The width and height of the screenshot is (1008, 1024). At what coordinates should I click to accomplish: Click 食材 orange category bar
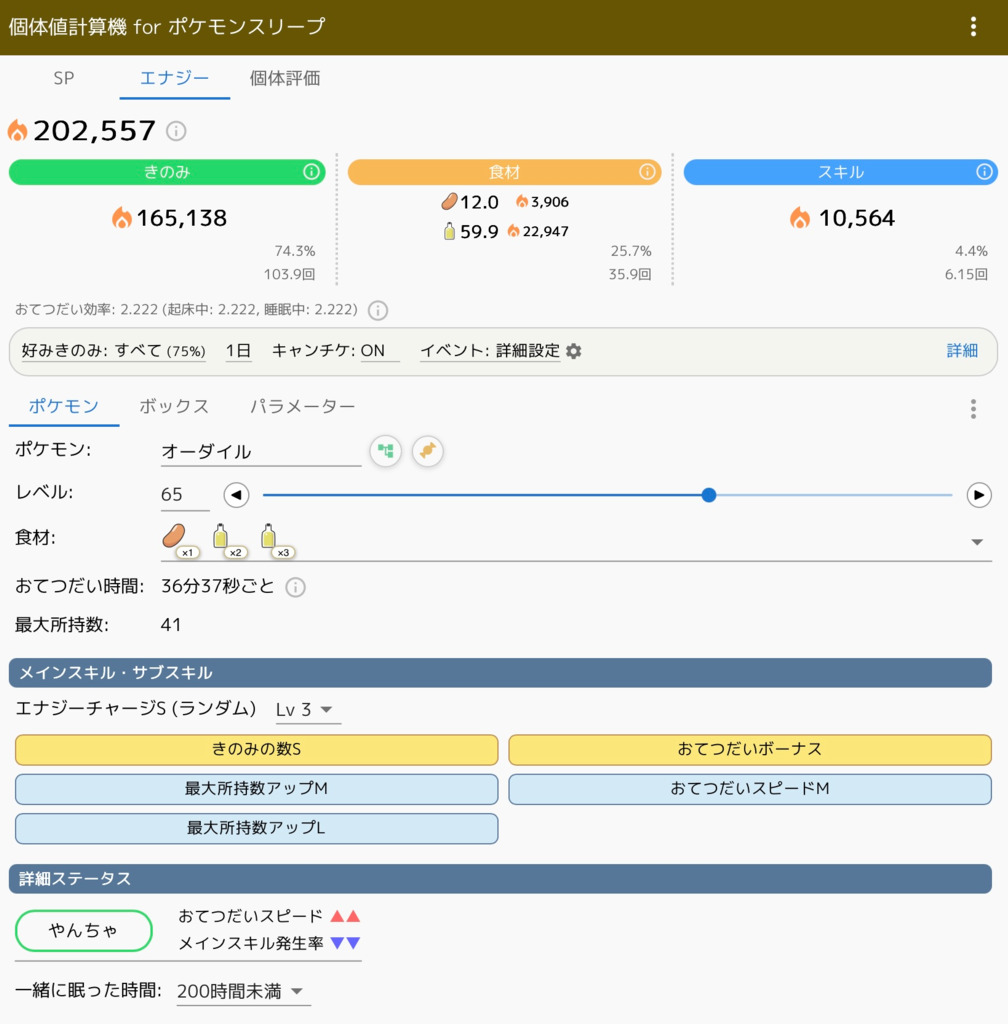[504, 172]
